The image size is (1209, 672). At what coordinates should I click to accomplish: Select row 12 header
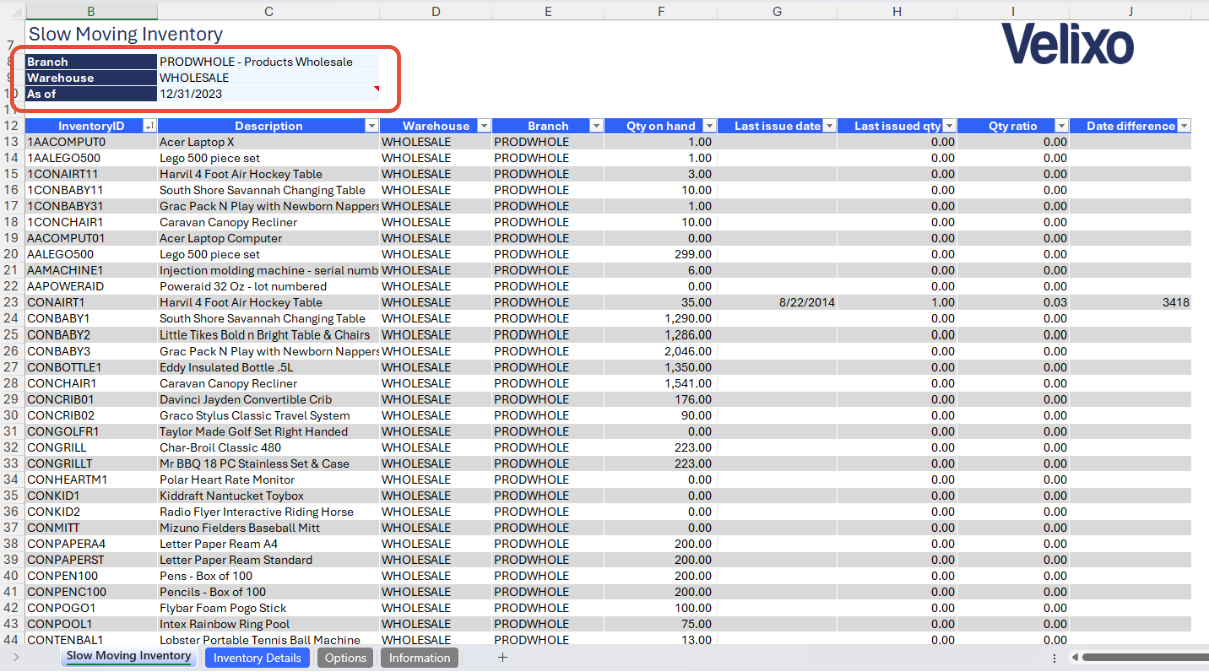[12, 126]
